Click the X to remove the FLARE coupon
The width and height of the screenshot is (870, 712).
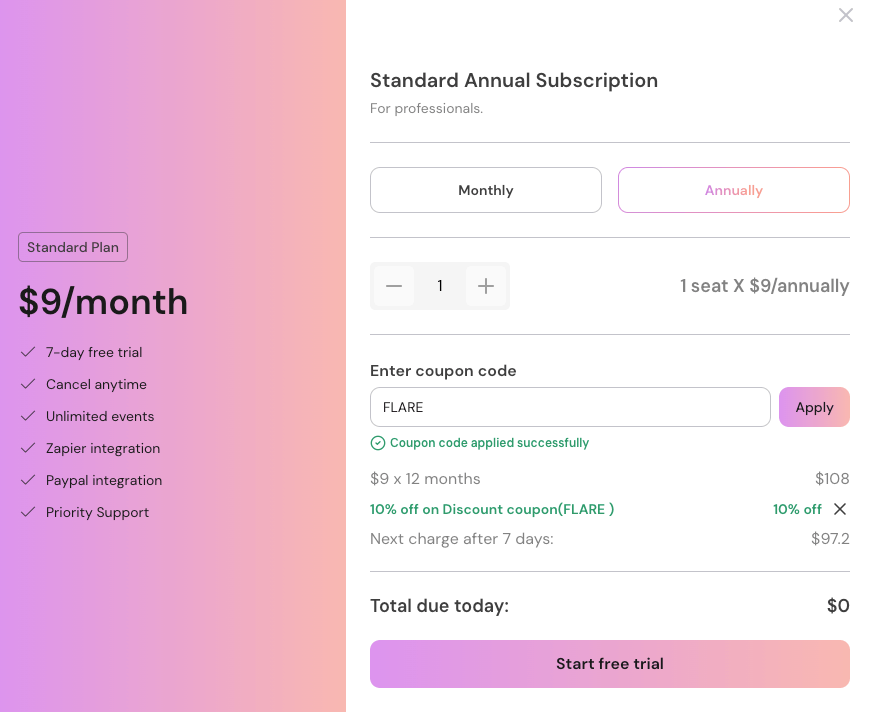[x=840, y=509]
